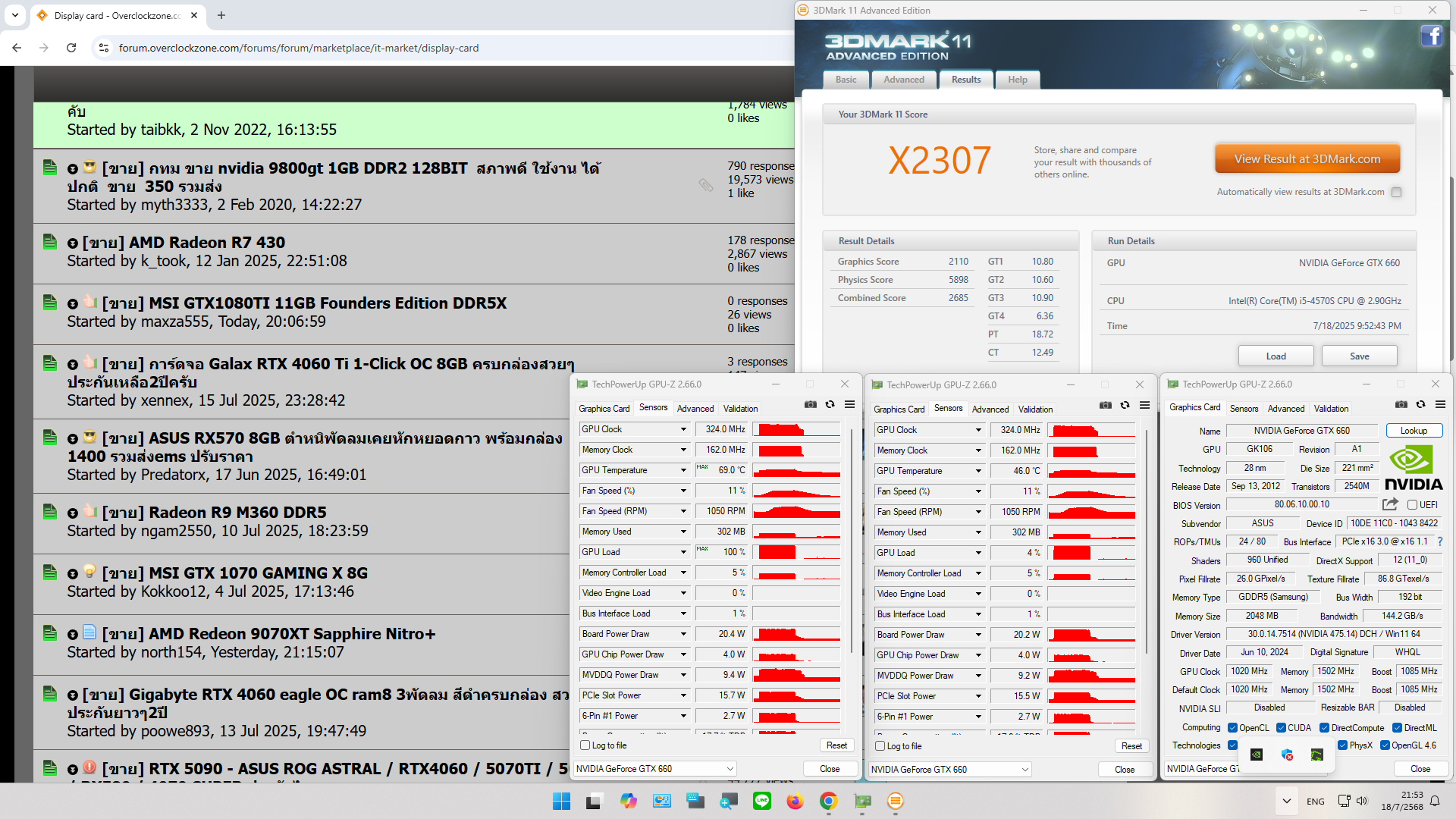Viewport: 1456px width, 819px height.
Task: Click View Result at 3DMark.com button
Action: point(1307,159)
